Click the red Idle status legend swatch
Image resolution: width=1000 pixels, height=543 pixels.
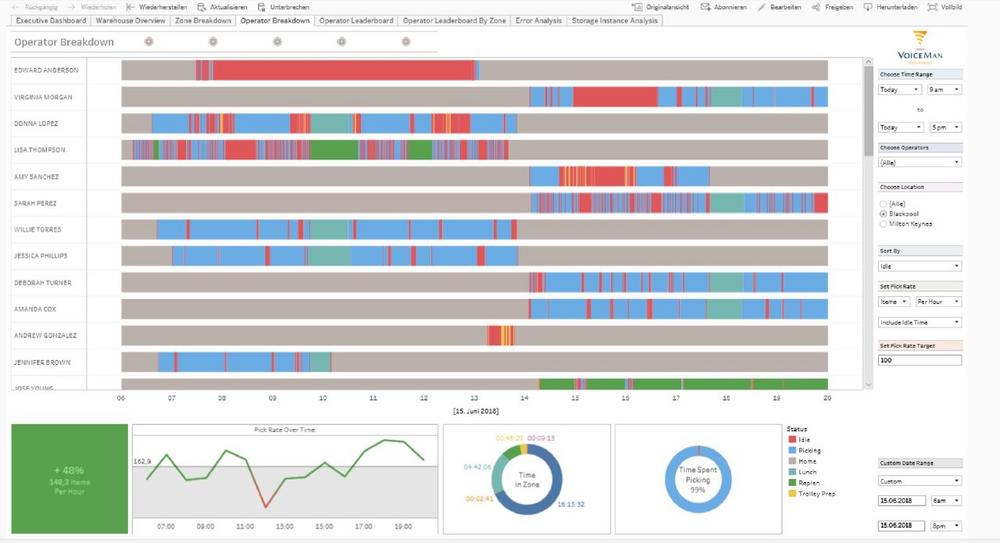click(790, 440)
